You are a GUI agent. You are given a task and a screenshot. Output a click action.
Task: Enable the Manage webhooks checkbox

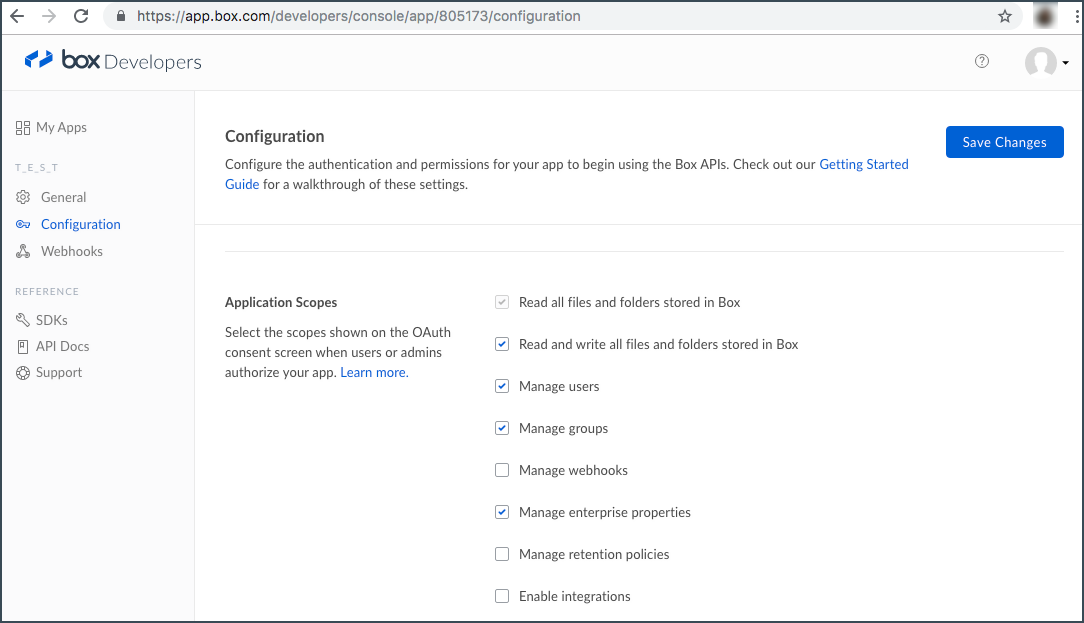pyautogui.click(x=502, y=470)
